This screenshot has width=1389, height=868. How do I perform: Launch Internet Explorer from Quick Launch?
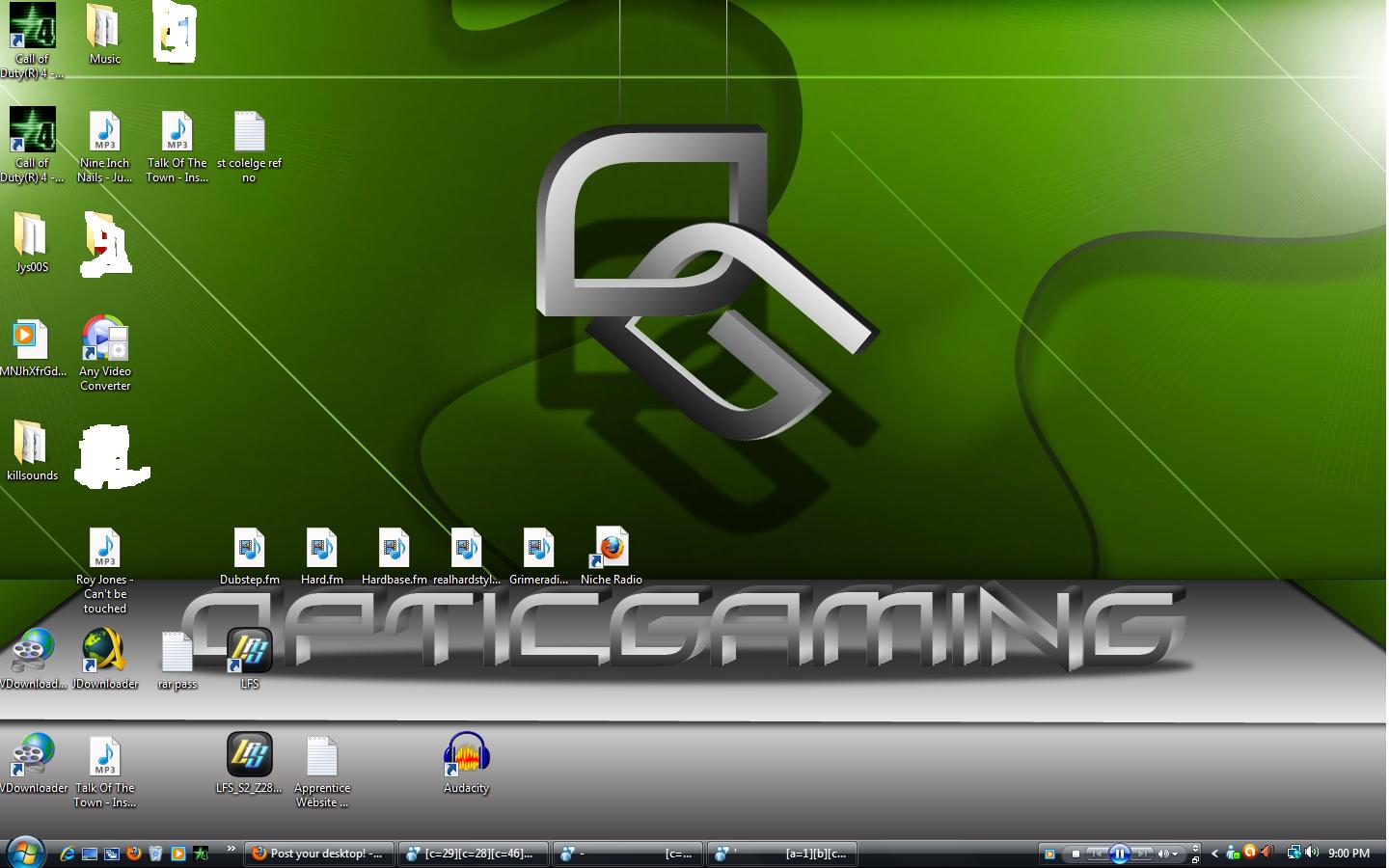[x=68, y=854]
